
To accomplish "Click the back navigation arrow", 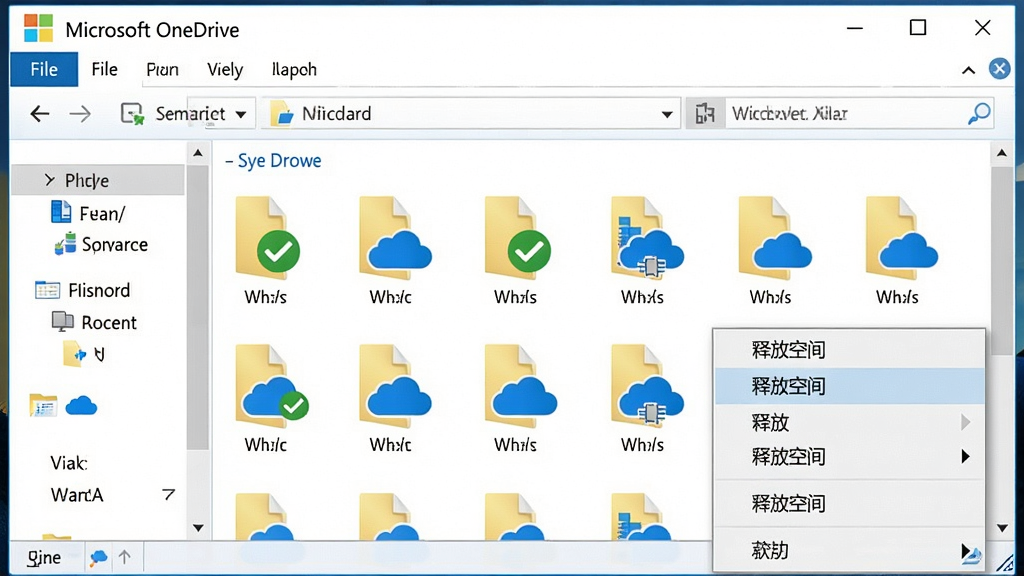I will 40,114.
